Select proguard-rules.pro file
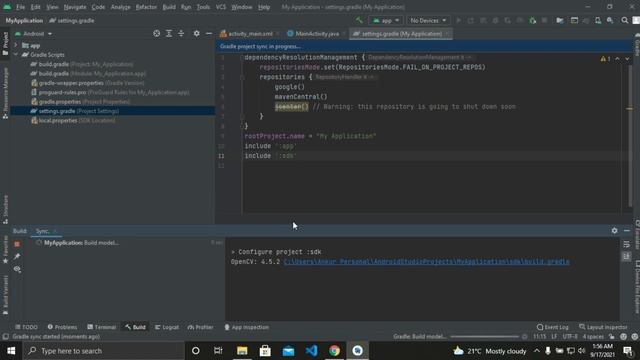Screen dimensions: 640x360 tap(110, 92)
